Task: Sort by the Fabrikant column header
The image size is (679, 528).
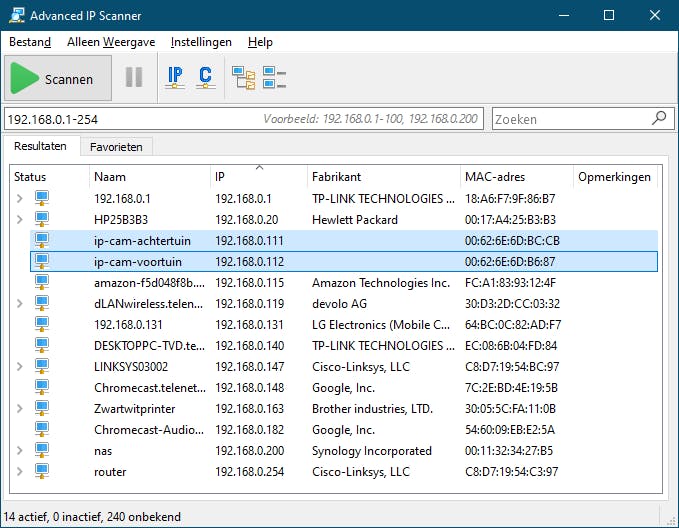Action: coord(336,177)
